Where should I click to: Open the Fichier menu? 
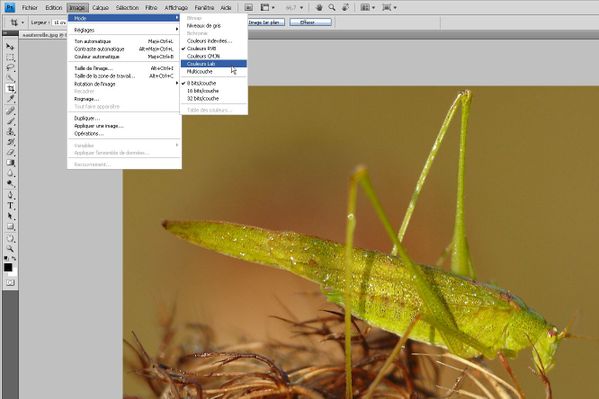point(30,7)
